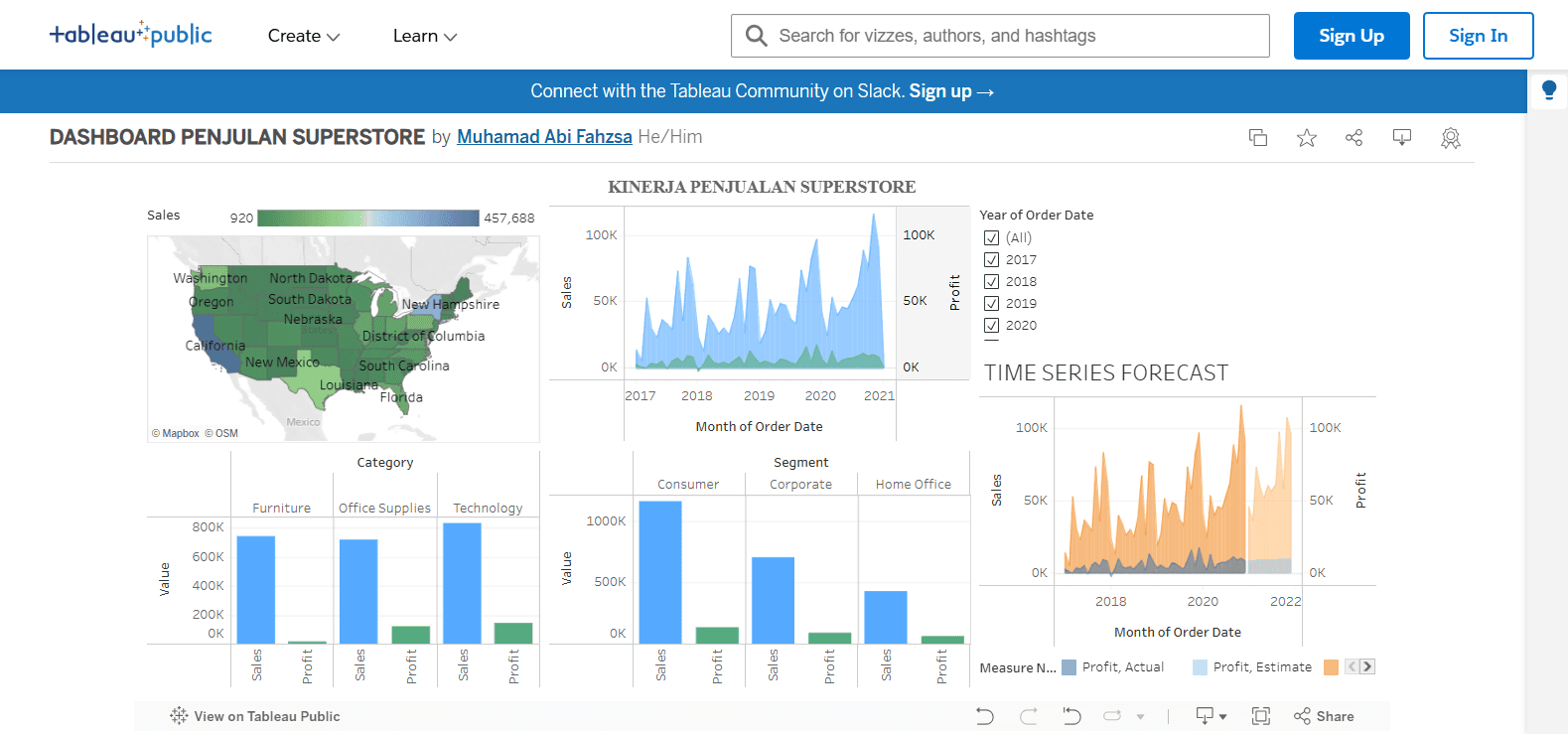Image resolution: width=1568 pixels, height=734 pixels.
Task: Select the Profit, Actual legend swatch
Action: pos(1069,667)
